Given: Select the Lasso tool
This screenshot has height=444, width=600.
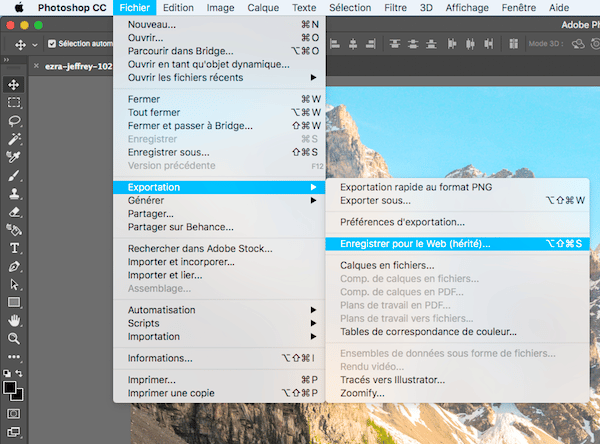Looking at the screenshot, I should pyautogui.click(x=14, y=120).
